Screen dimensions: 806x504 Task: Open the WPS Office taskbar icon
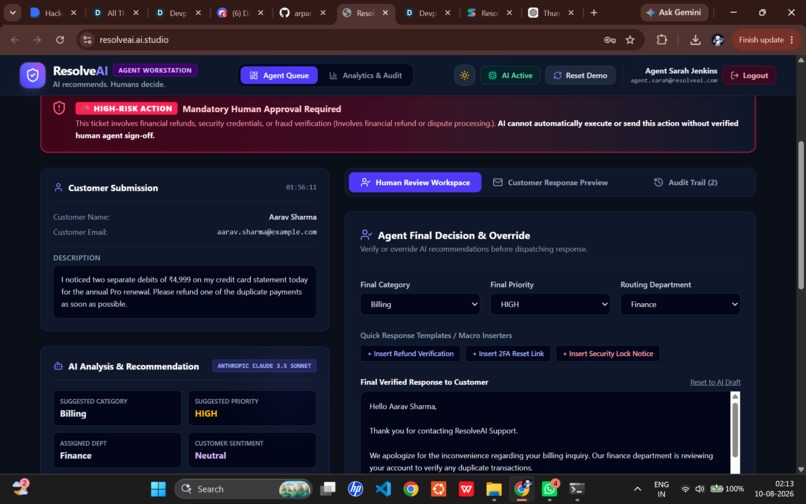tap(466, 489)
